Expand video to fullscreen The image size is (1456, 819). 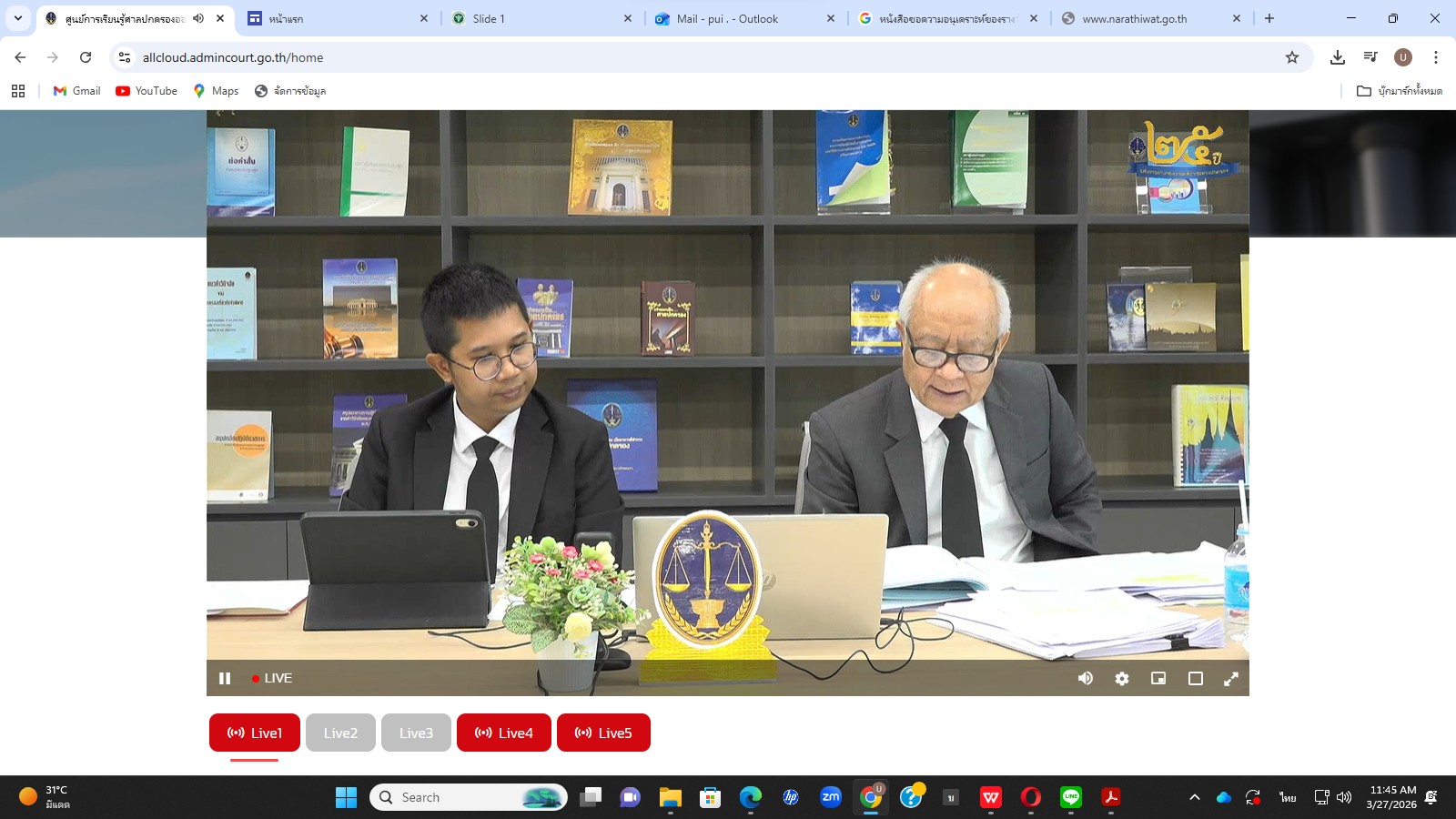click(1231, 678)
